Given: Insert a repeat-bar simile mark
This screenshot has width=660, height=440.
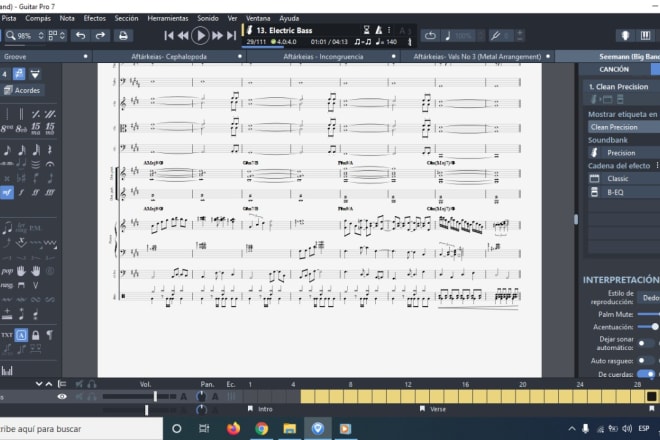Looking at the screenshot, I should [x=36, y=114].
